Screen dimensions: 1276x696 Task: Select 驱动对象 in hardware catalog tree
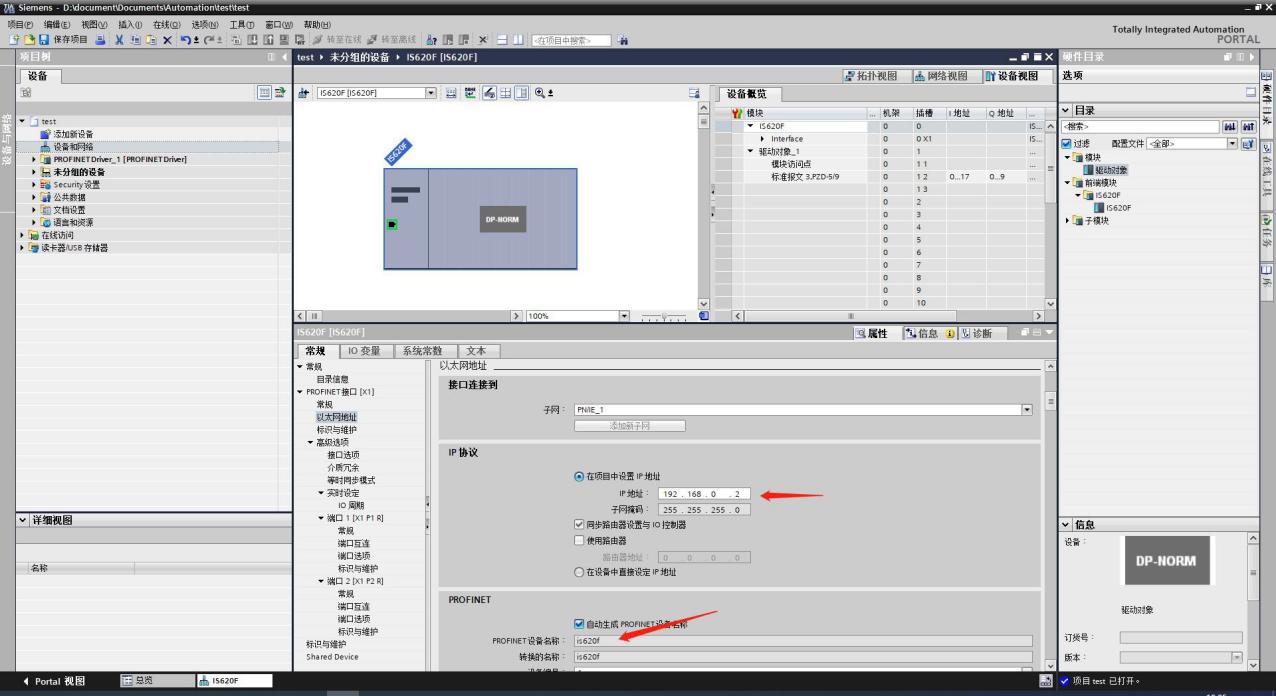(x=1111, y=170)
